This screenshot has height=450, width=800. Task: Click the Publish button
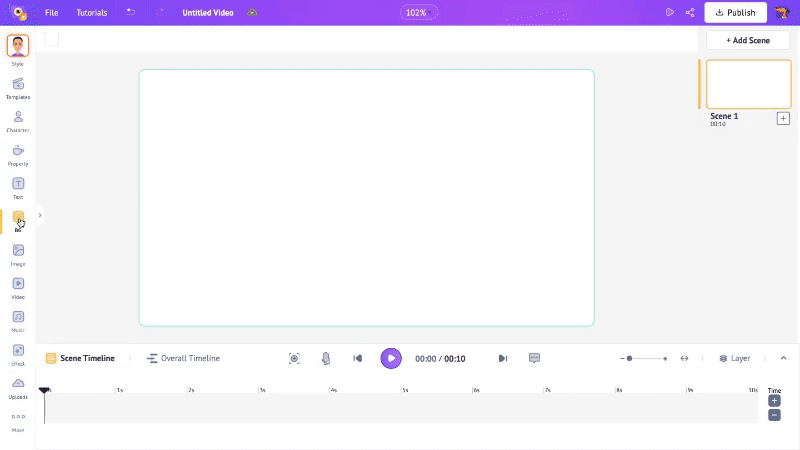pos(736,13)
